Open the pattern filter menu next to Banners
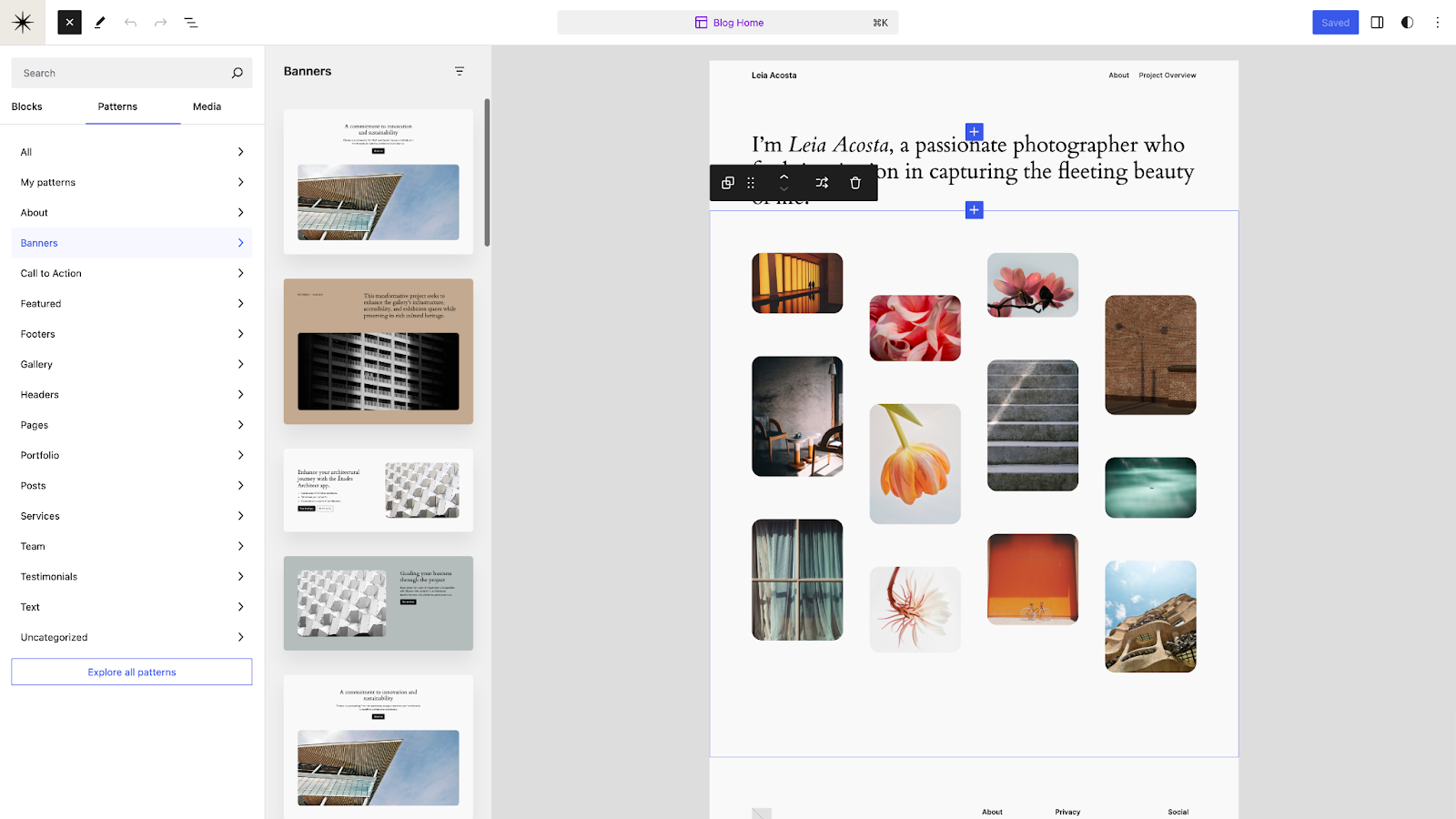The height and width of the screenshot is (819, 1456). [460, 71]
